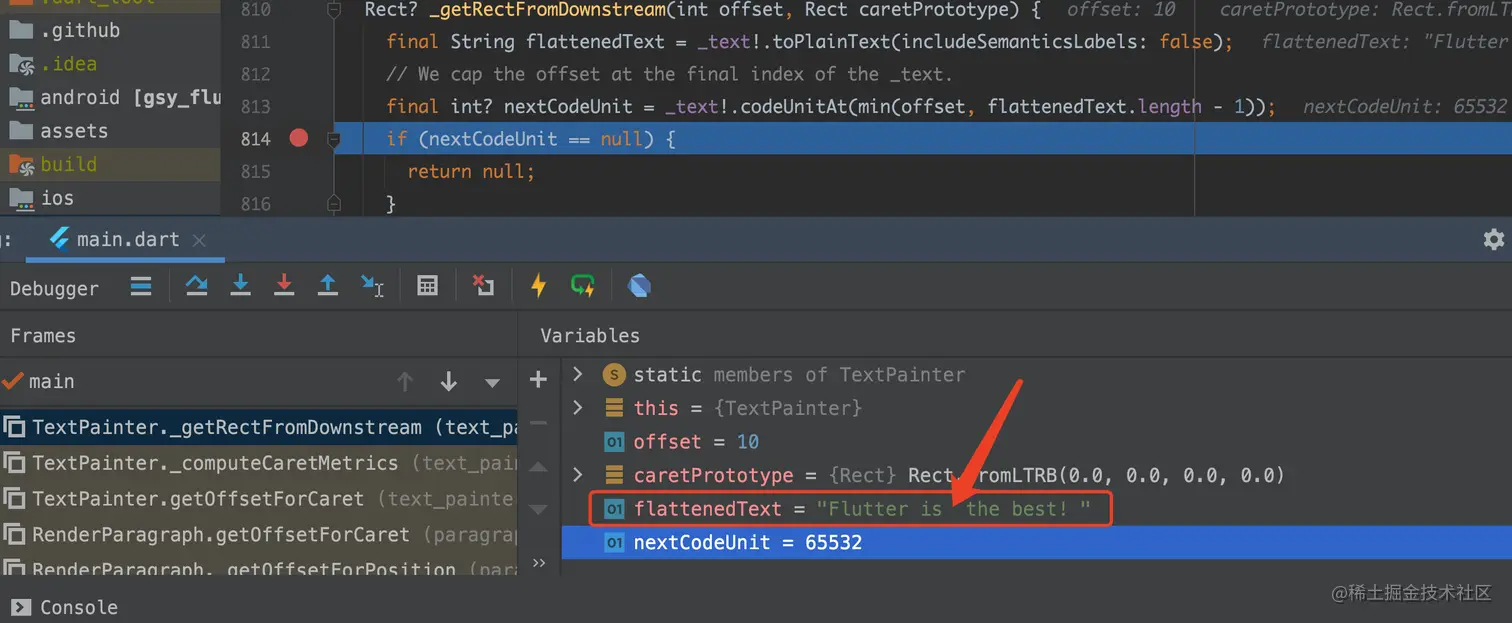Select TextPainter._getRectFromDownstream stack frame

tap(259, 427)
